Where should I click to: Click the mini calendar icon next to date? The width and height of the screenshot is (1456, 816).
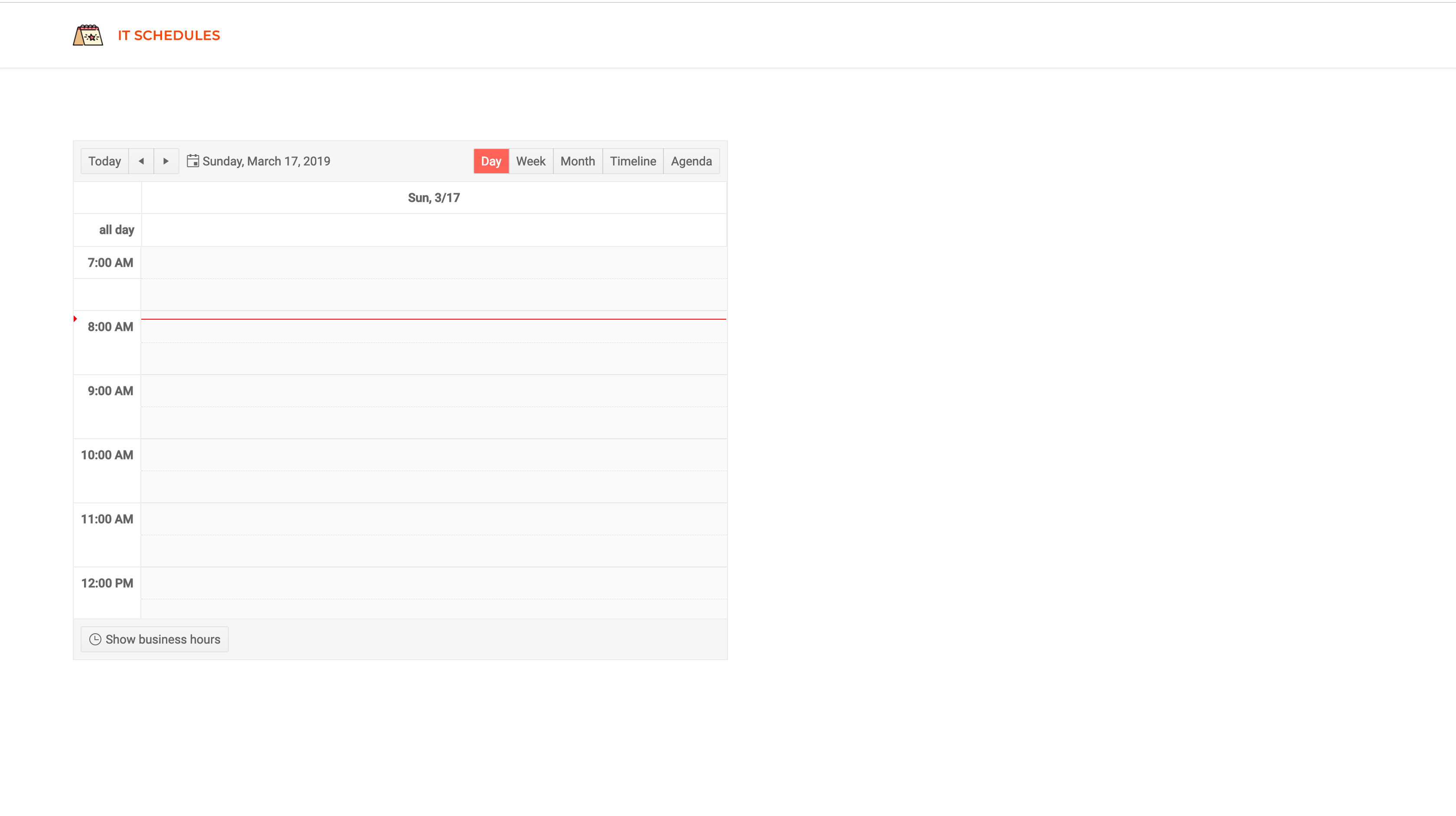[x=193, y=161]
